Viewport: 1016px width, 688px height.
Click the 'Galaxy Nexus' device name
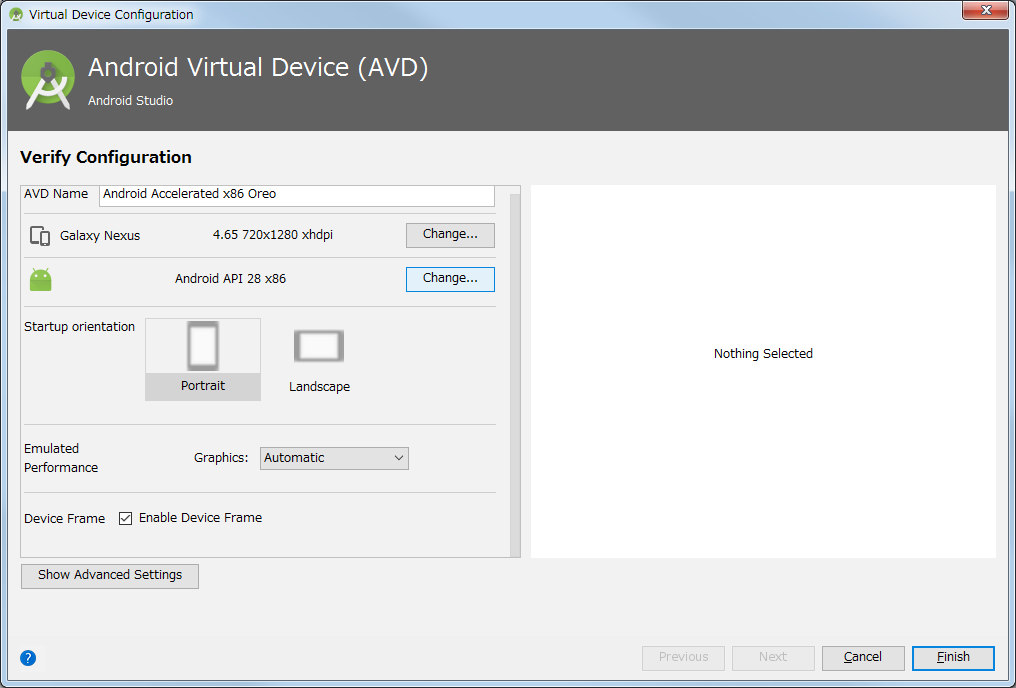[x=100, y=236]
